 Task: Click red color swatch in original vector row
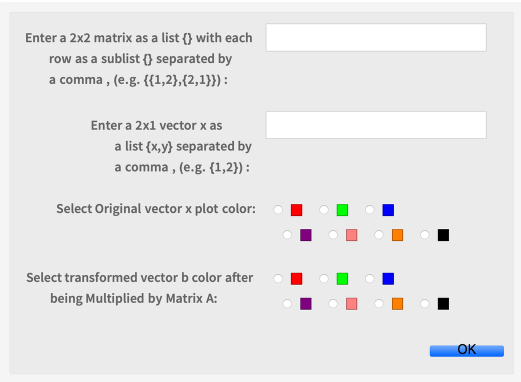coord(296,210)
